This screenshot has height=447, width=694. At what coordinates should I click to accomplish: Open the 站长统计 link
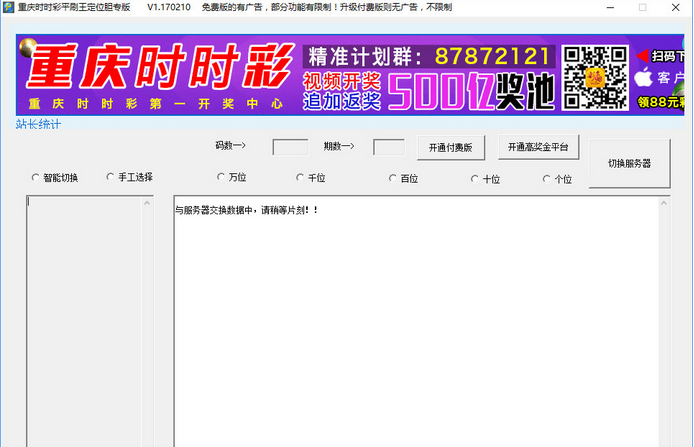tap(39, 124)
